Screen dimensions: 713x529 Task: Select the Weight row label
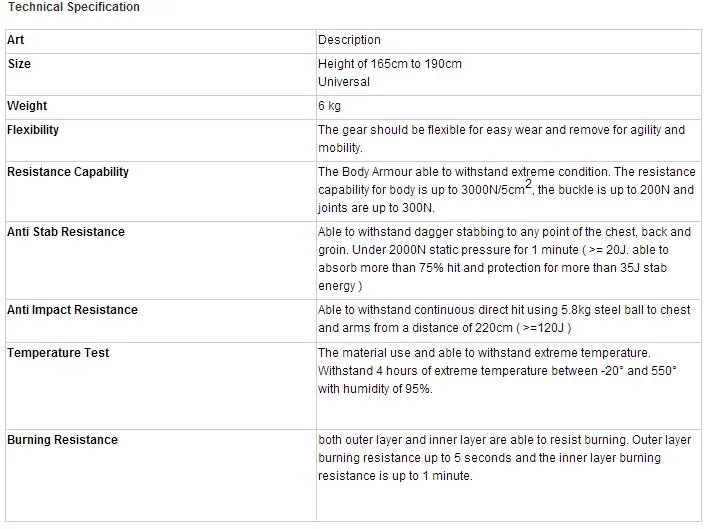(x=27, y=106)
